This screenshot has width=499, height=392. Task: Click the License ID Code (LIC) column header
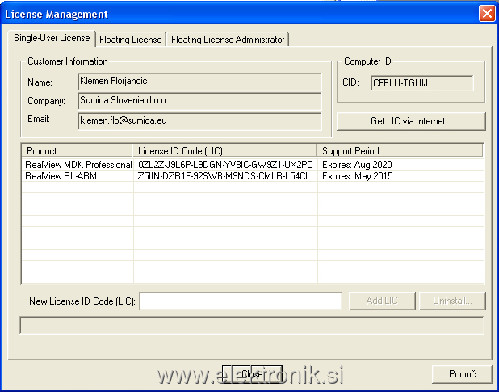tap(225, 151)
